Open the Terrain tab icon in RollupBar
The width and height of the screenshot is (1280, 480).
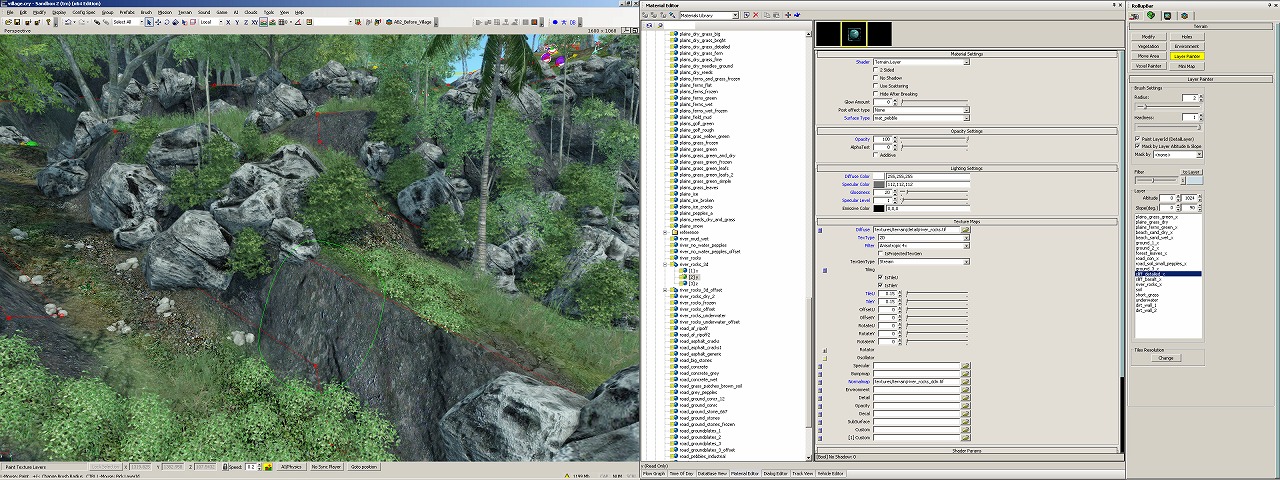pyautogui.click(x=1151, y=15)
